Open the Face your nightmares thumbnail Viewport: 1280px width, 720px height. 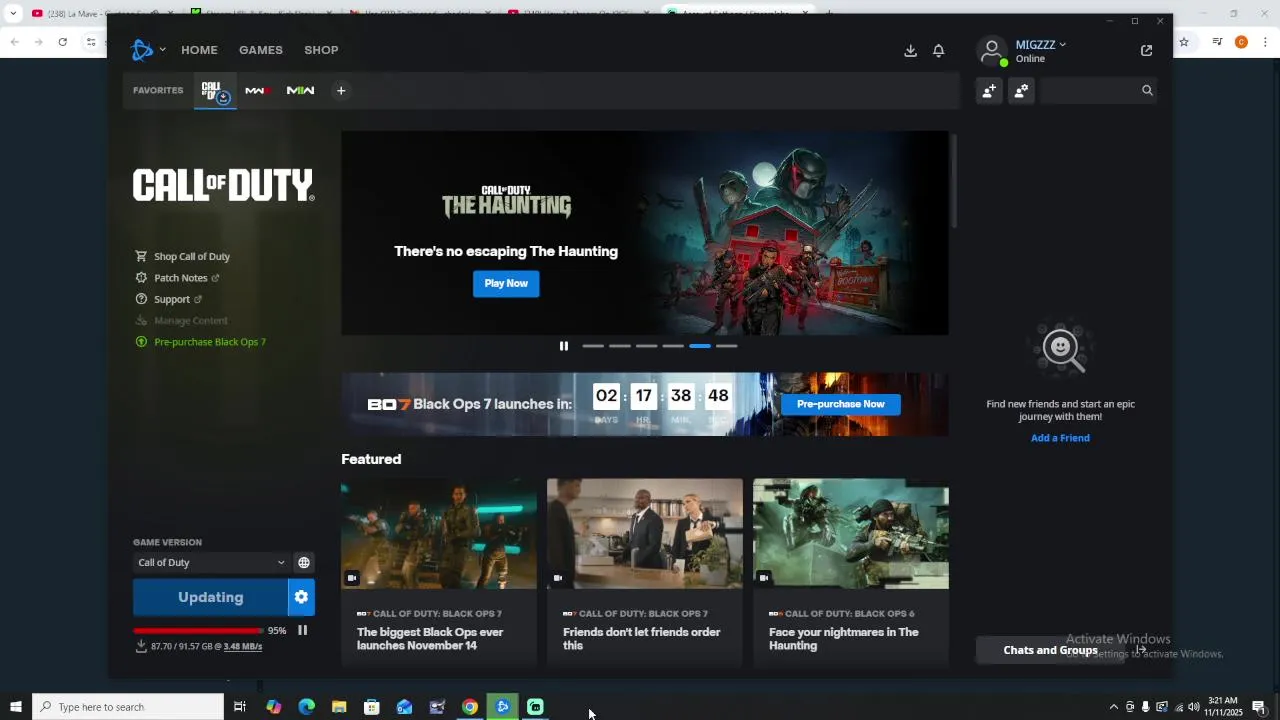[851, 534]
